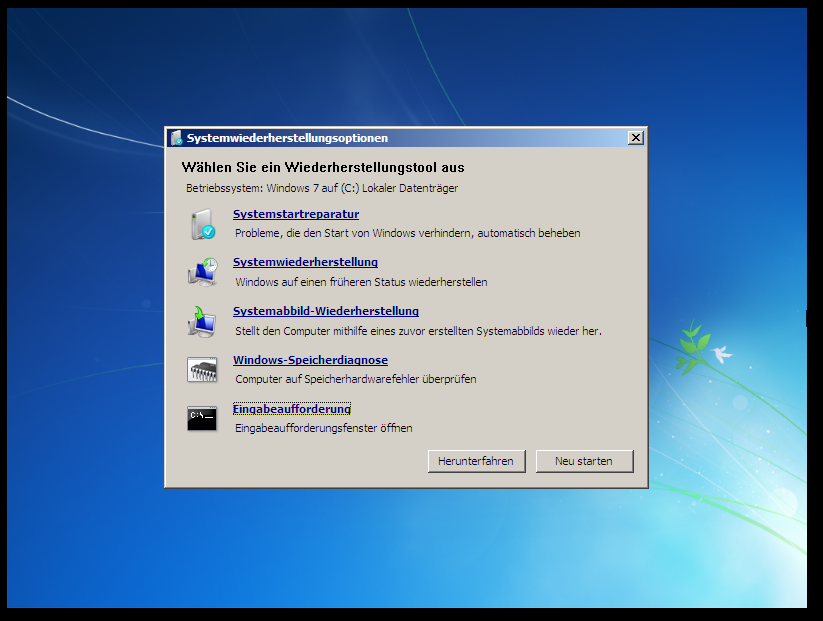823x621 pixels.
Task: Click the Neu starten button
Action: [584, 461]
